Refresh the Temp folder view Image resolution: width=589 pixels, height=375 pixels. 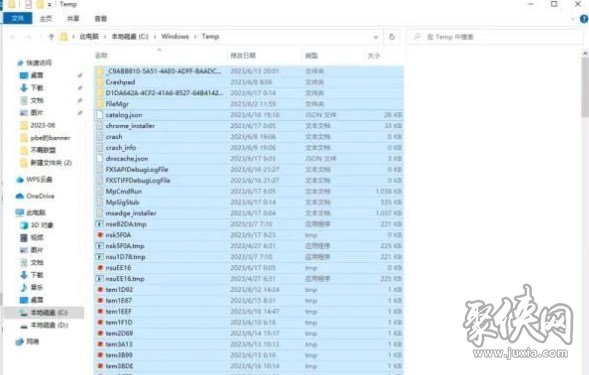pos(392,37)
